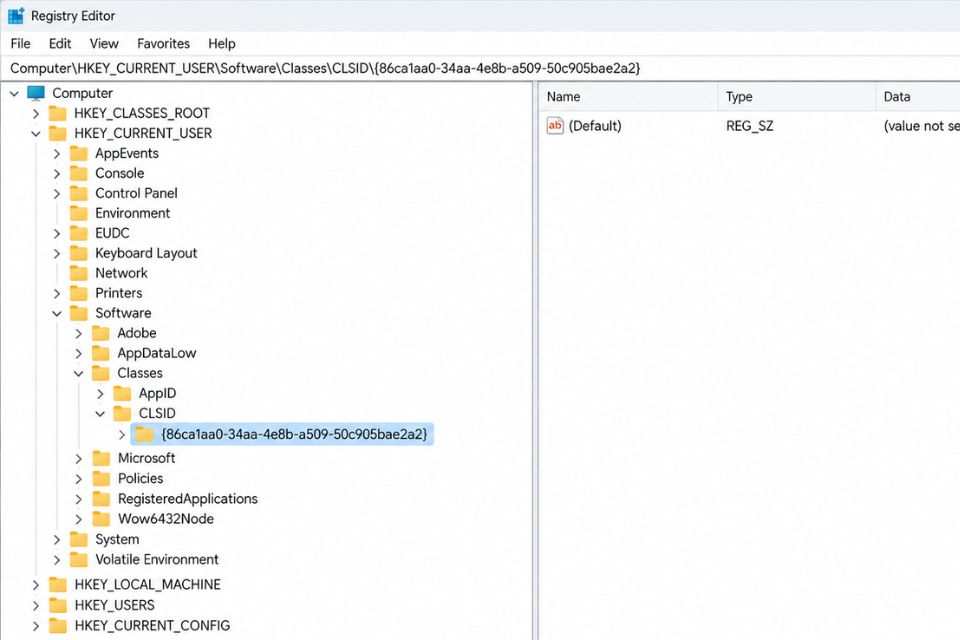
Task: Click the registry path address bar
Action: [480, 68]
